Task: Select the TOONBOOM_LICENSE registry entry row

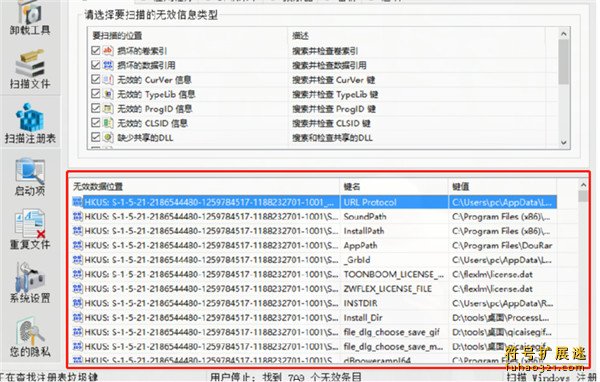Action: [314, 274]
